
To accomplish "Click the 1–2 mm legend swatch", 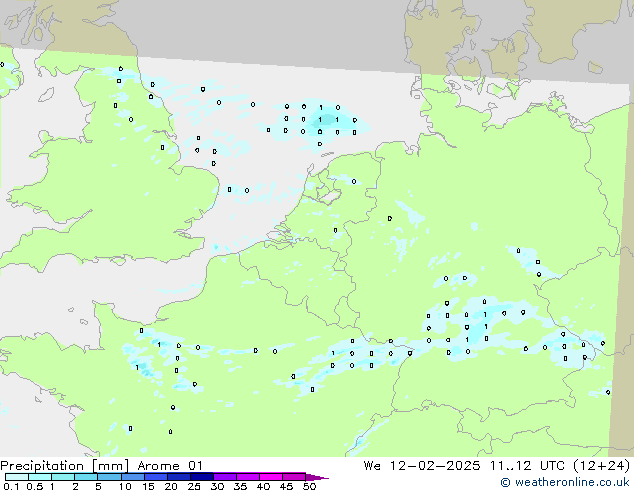I will click(63, 477).
